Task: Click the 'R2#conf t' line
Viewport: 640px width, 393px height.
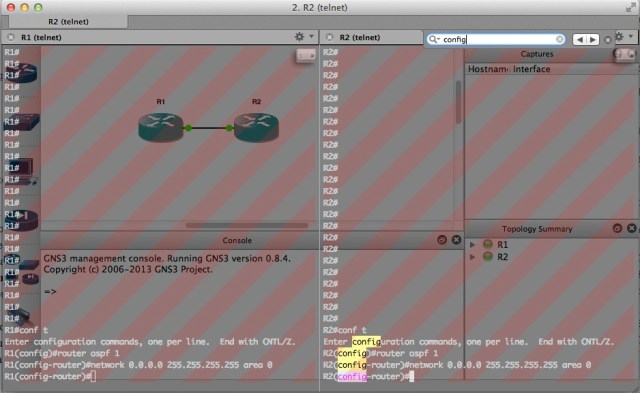Action: (x=345, y=330)
